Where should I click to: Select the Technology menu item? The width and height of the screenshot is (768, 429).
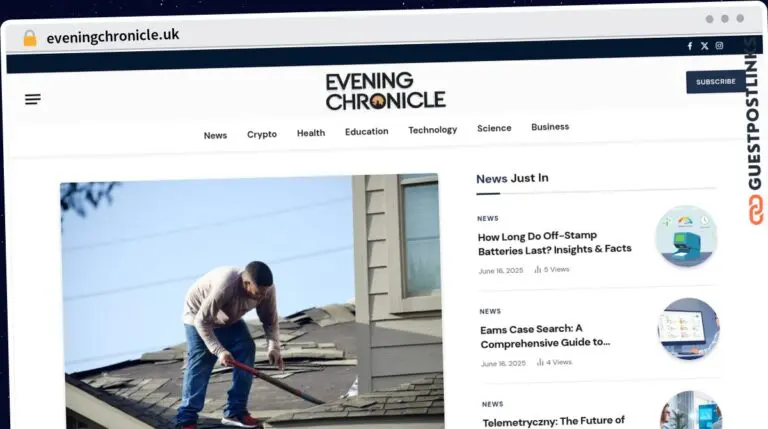[432, 130]
